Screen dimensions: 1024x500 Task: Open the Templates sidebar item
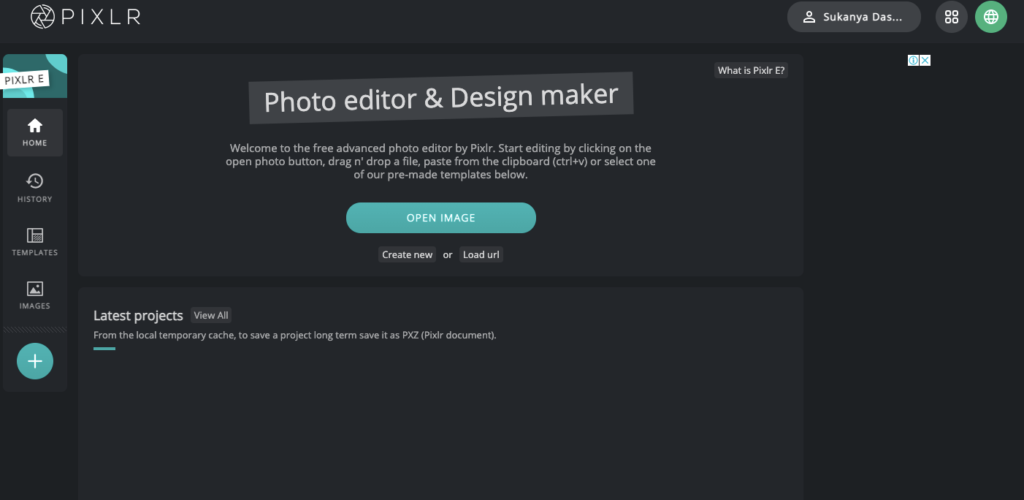(x=35, y=242)
